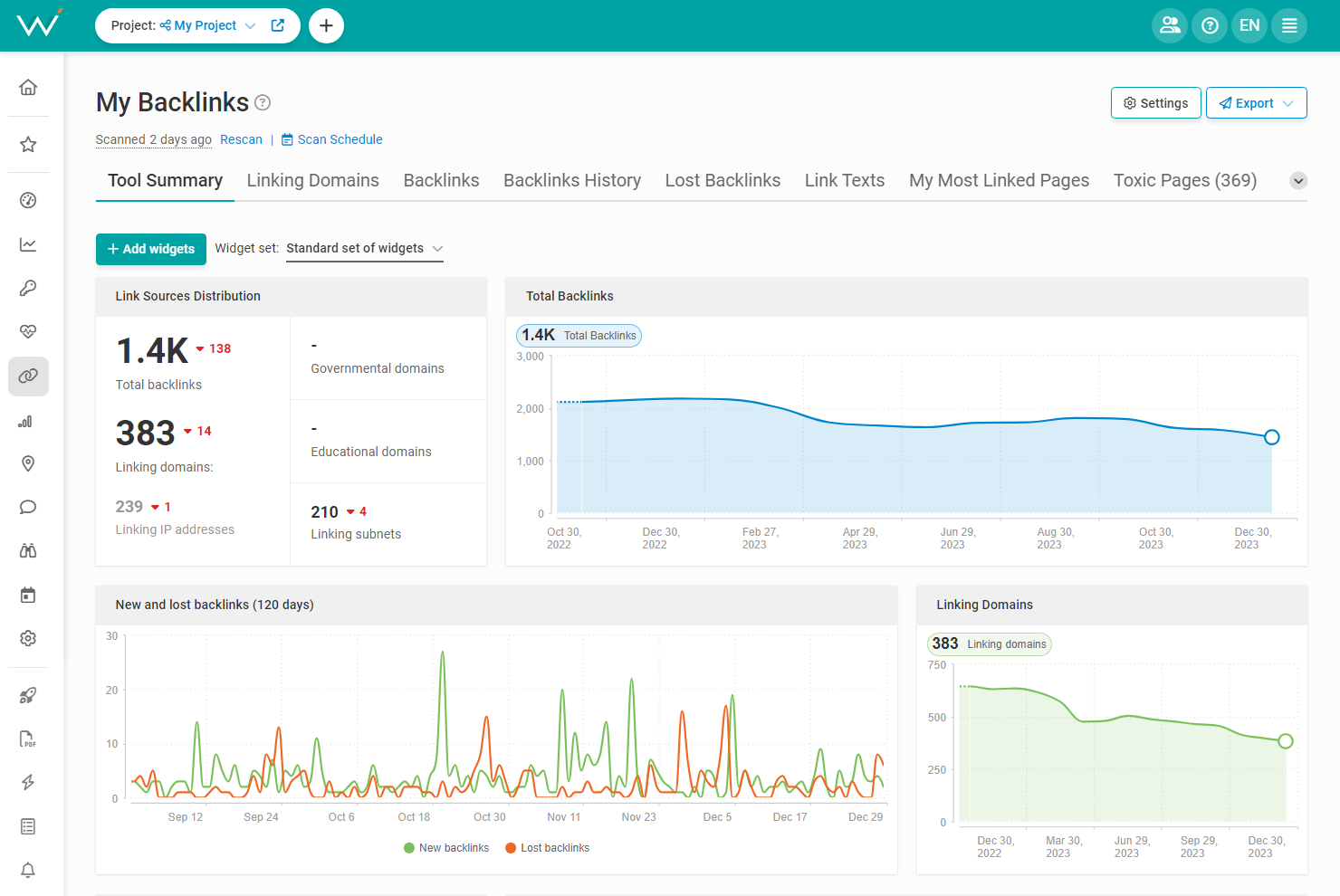Click the Scanned 2 days ago status text
The image size is (1340, 896).
[153, 139]
